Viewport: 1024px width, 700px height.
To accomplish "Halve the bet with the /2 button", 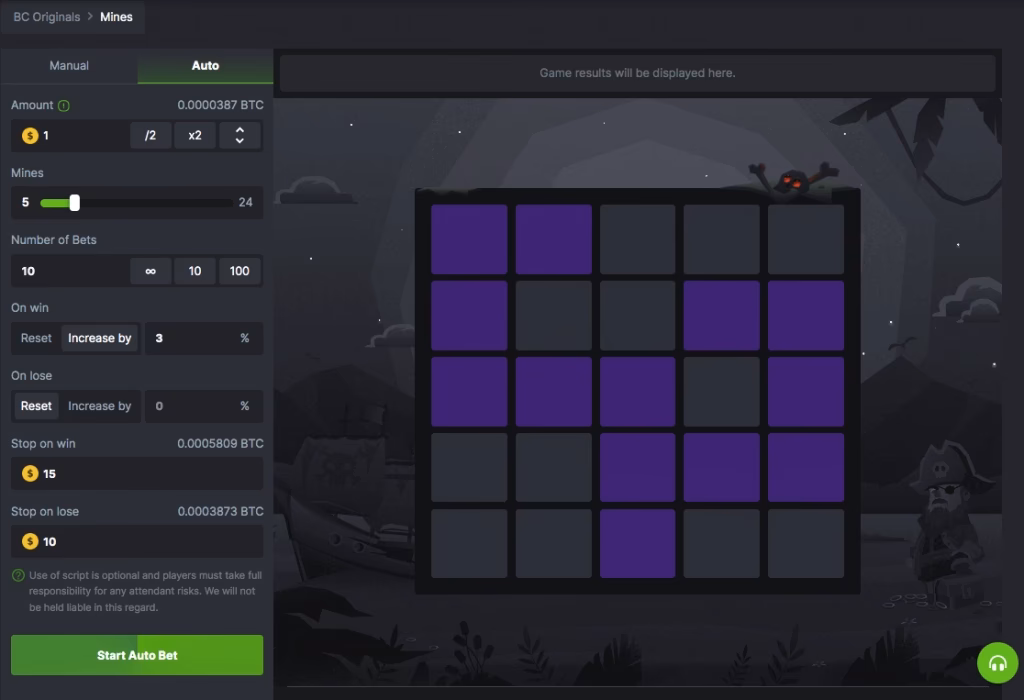I will click(x=150, y=135).
